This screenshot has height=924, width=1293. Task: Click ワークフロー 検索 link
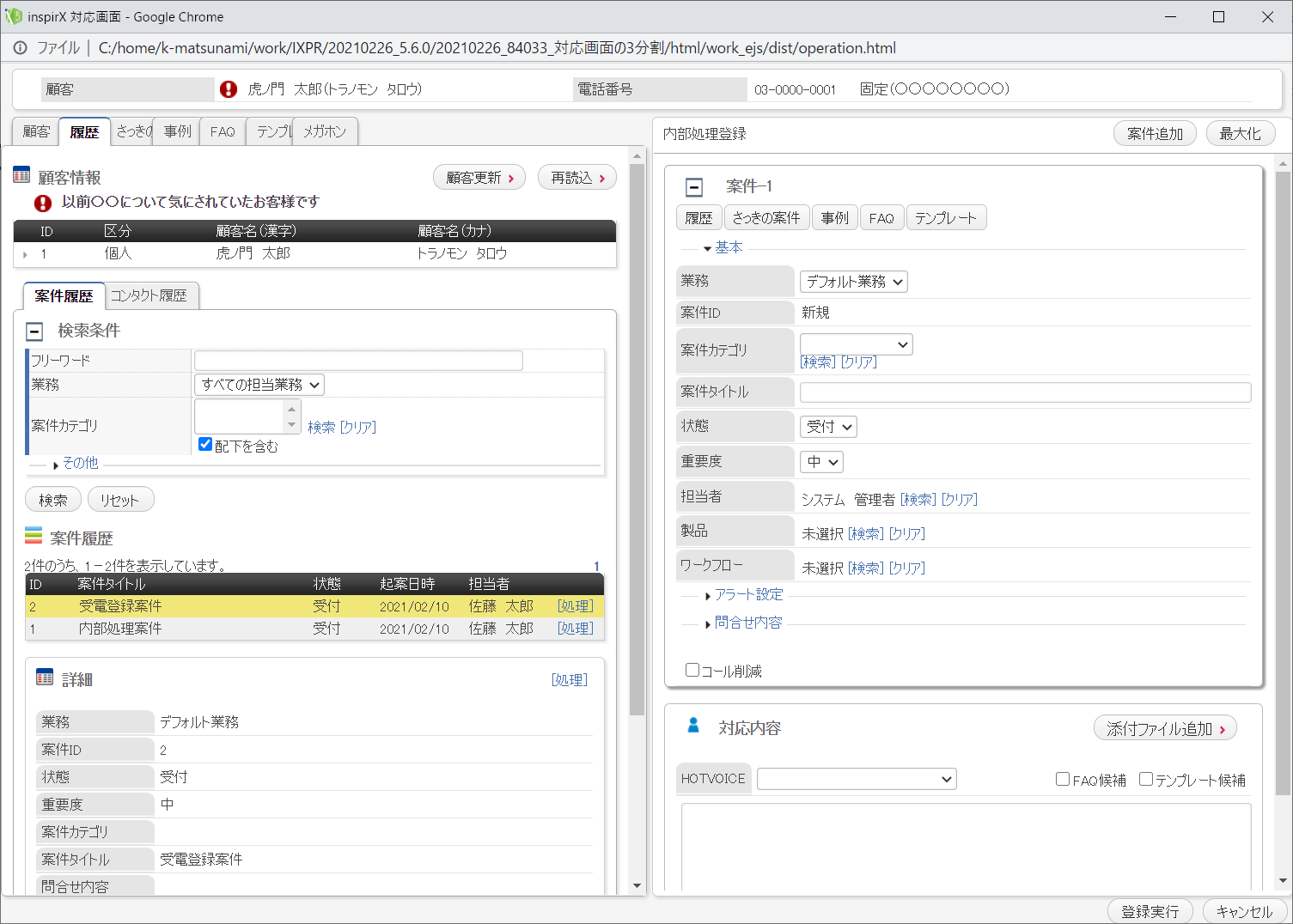point(865,568)
